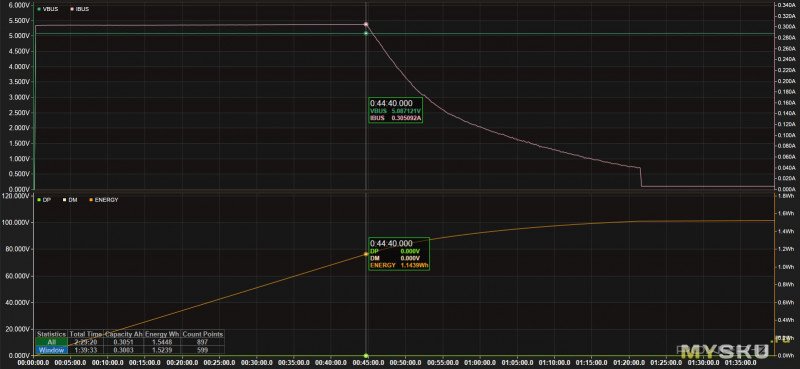The height and width of the screenshot is (369, 800).
Task: Click the upper 0:44:40.000 tooltip box
Action: 397,110
